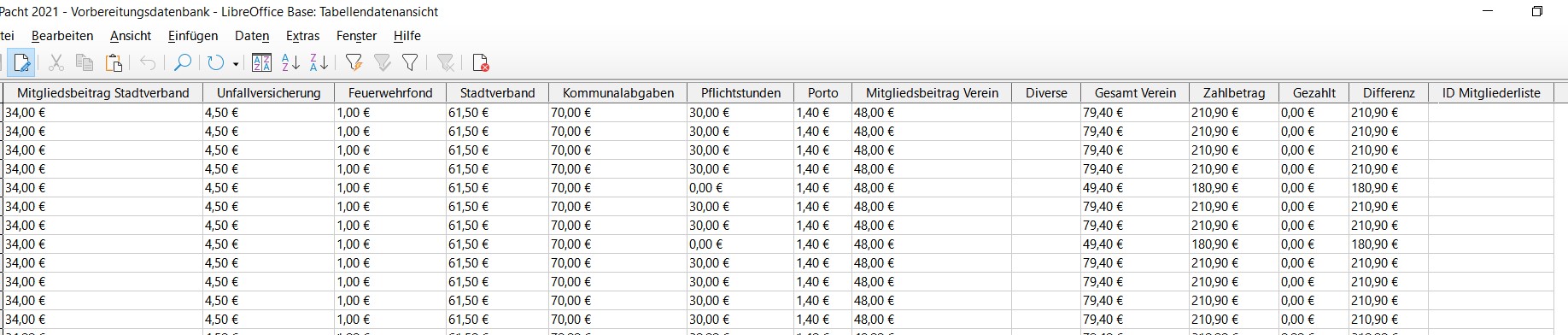
Task: Open the Extras menu
Action: pos(302,36)
